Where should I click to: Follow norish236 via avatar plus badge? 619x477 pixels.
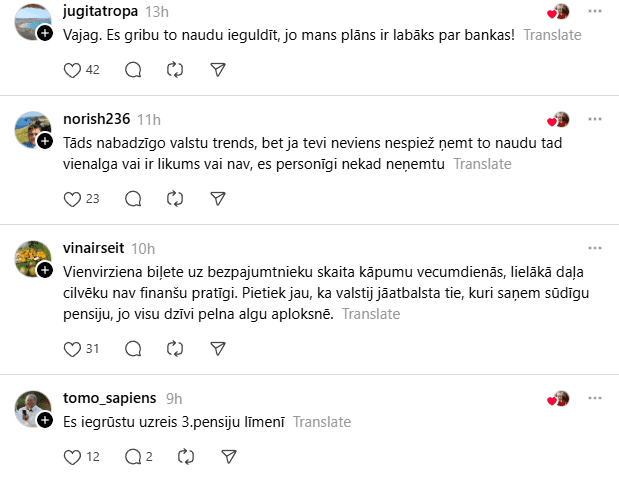45,141
